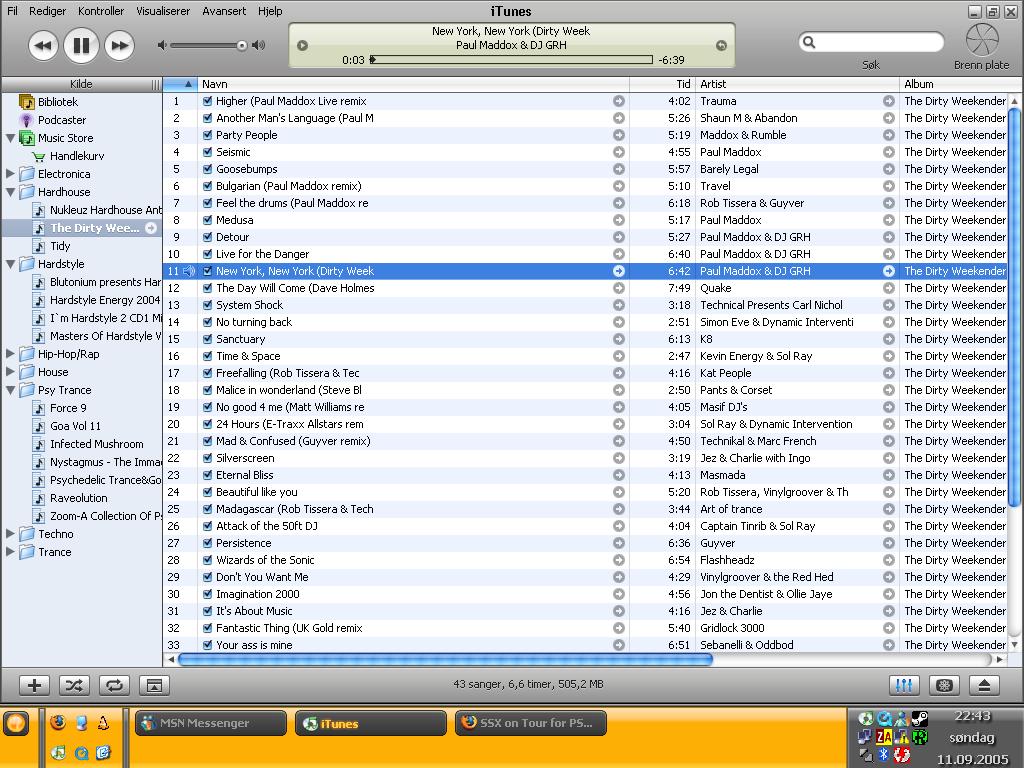Expand the House folder

point(10,372)
